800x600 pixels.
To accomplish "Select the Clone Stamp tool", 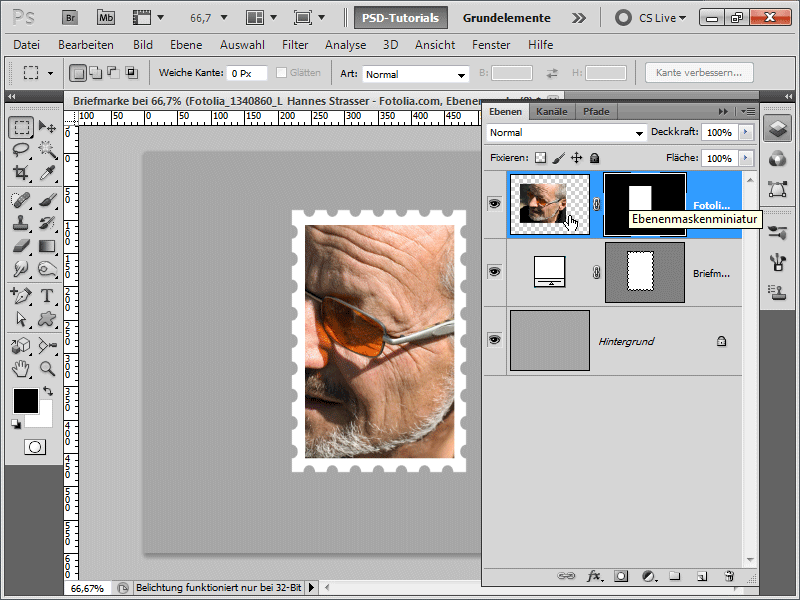I will [x=21, y=223].
